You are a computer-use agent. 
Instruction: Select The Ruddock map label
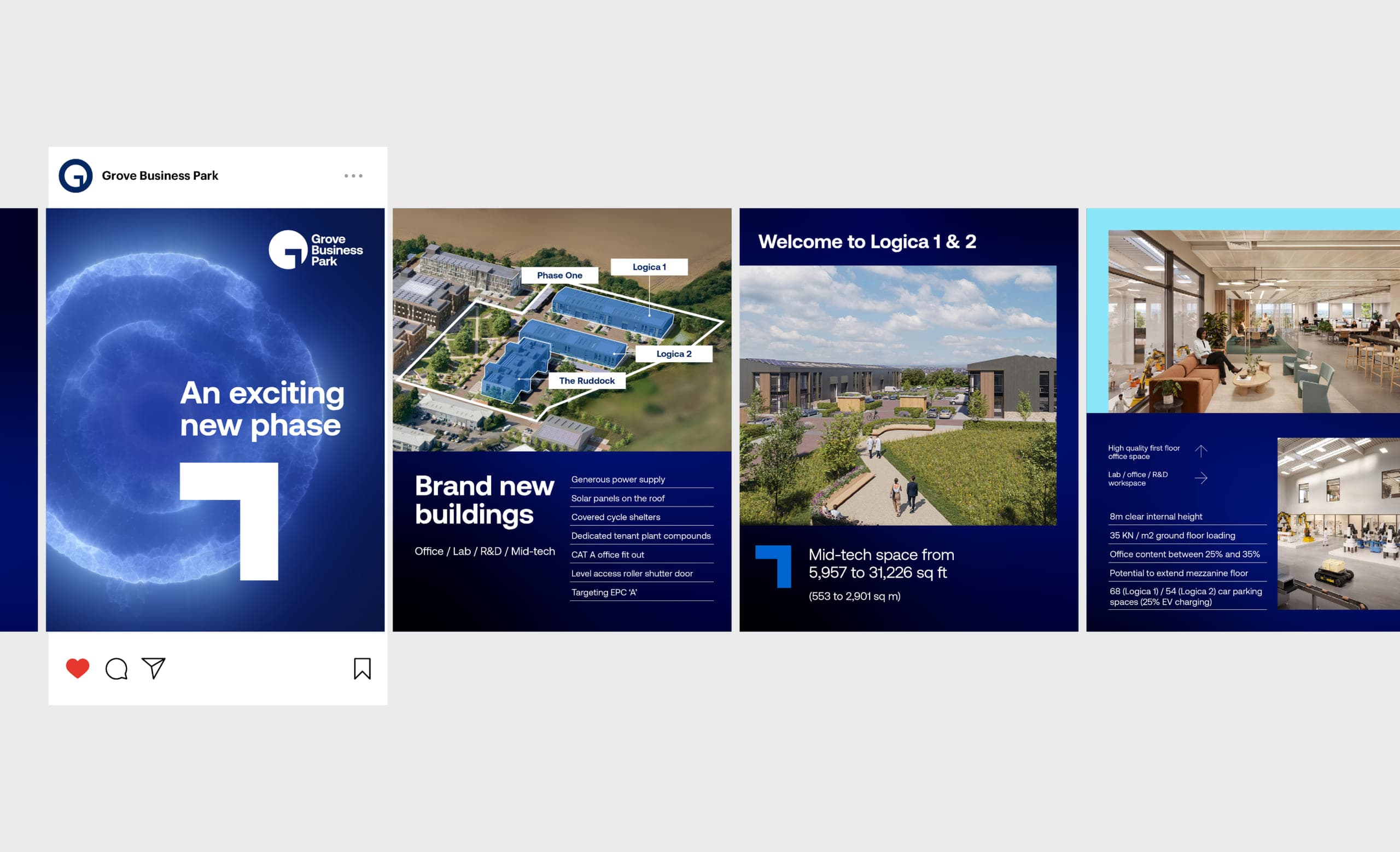(586, 381)
